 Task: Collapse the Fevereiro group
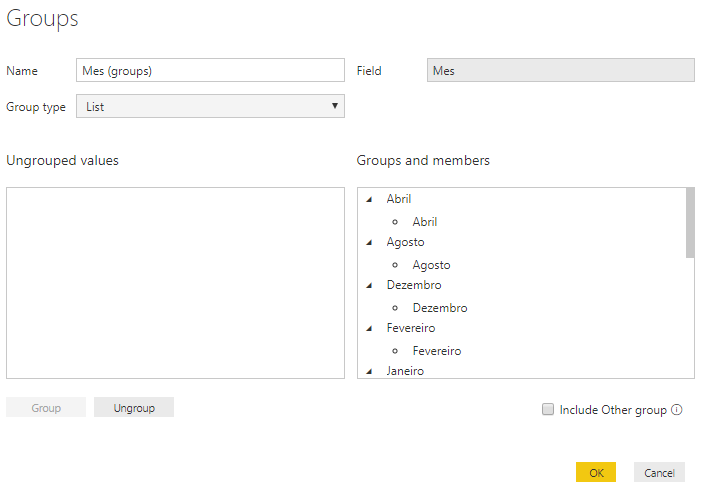point(369,329)
